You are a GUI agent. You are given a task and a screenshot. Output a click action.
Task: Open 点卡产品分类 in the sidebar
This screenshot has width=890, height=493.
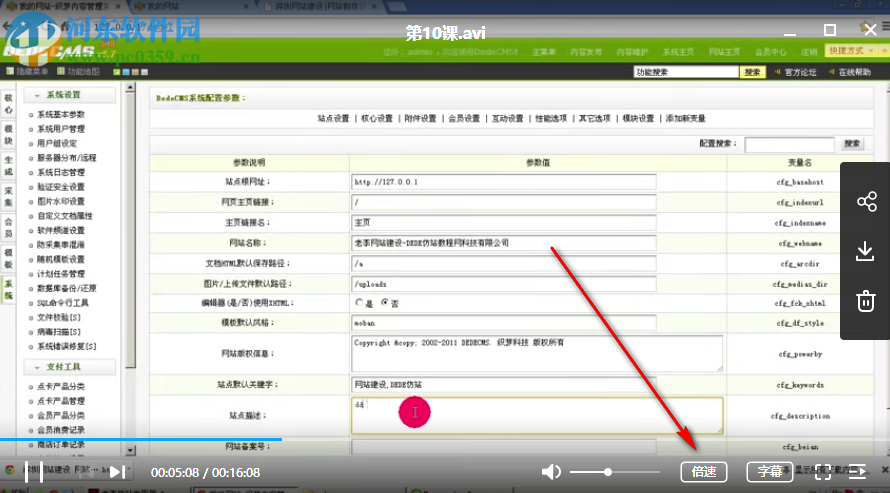(61, 386)
